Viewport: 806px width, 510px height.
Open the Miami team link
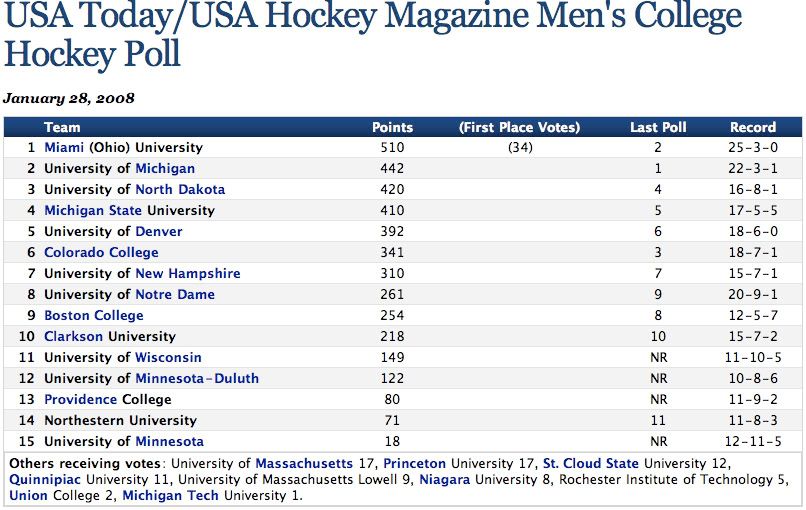click(65, 148)
